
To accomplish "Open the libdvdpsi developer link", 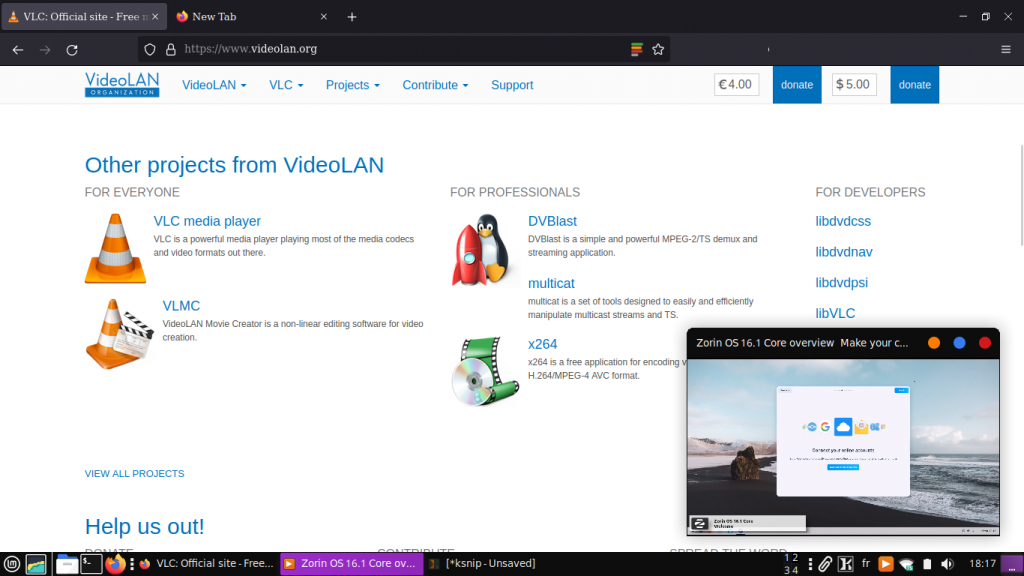I will (842, 283).
